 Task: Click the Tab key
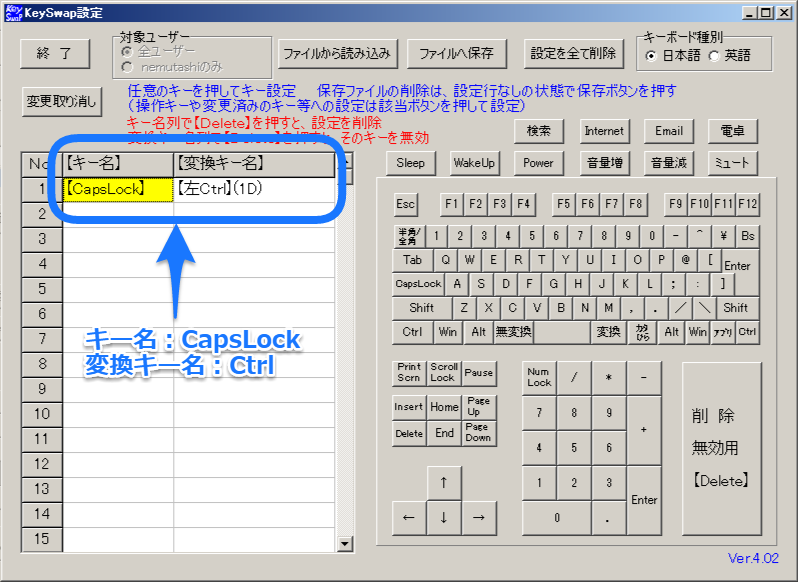pyautogui.click(x=413, y=260)
